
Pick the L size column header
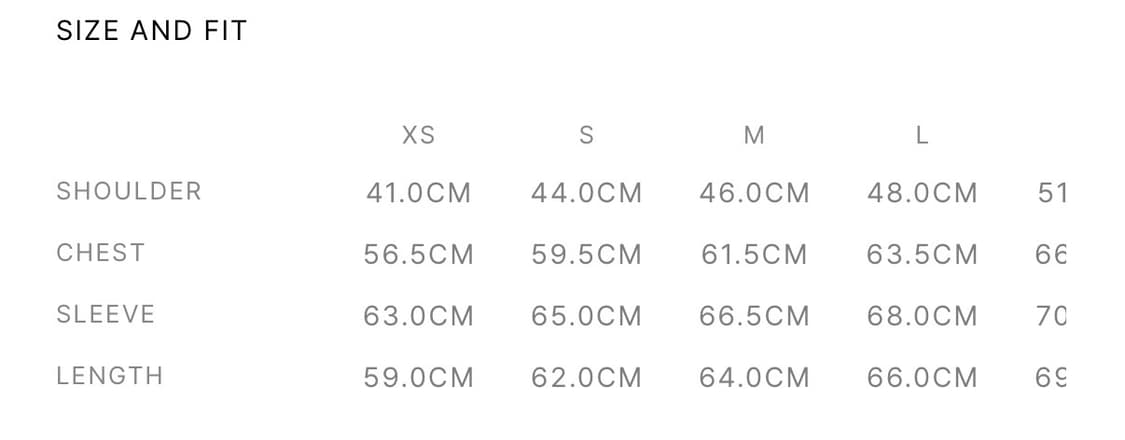922,135
